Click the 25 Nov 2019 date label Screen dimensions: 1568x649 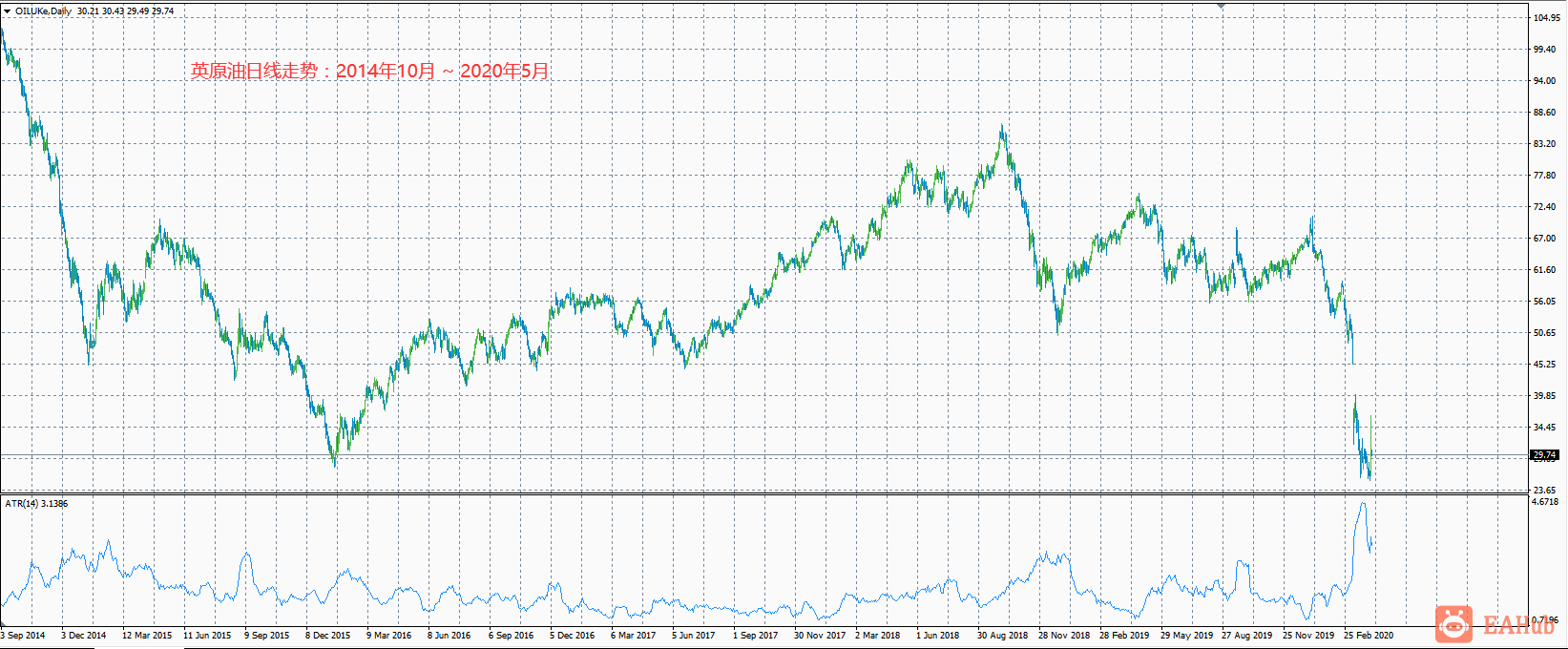click(x=1308, y=635)
